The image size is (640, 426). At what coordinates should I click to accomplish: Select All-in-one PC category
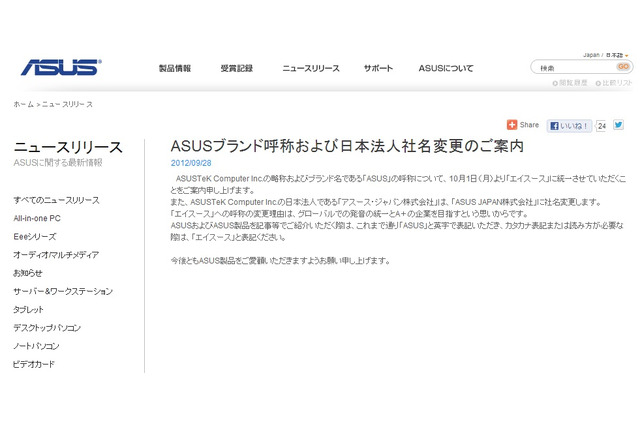(x=37, y=218)
